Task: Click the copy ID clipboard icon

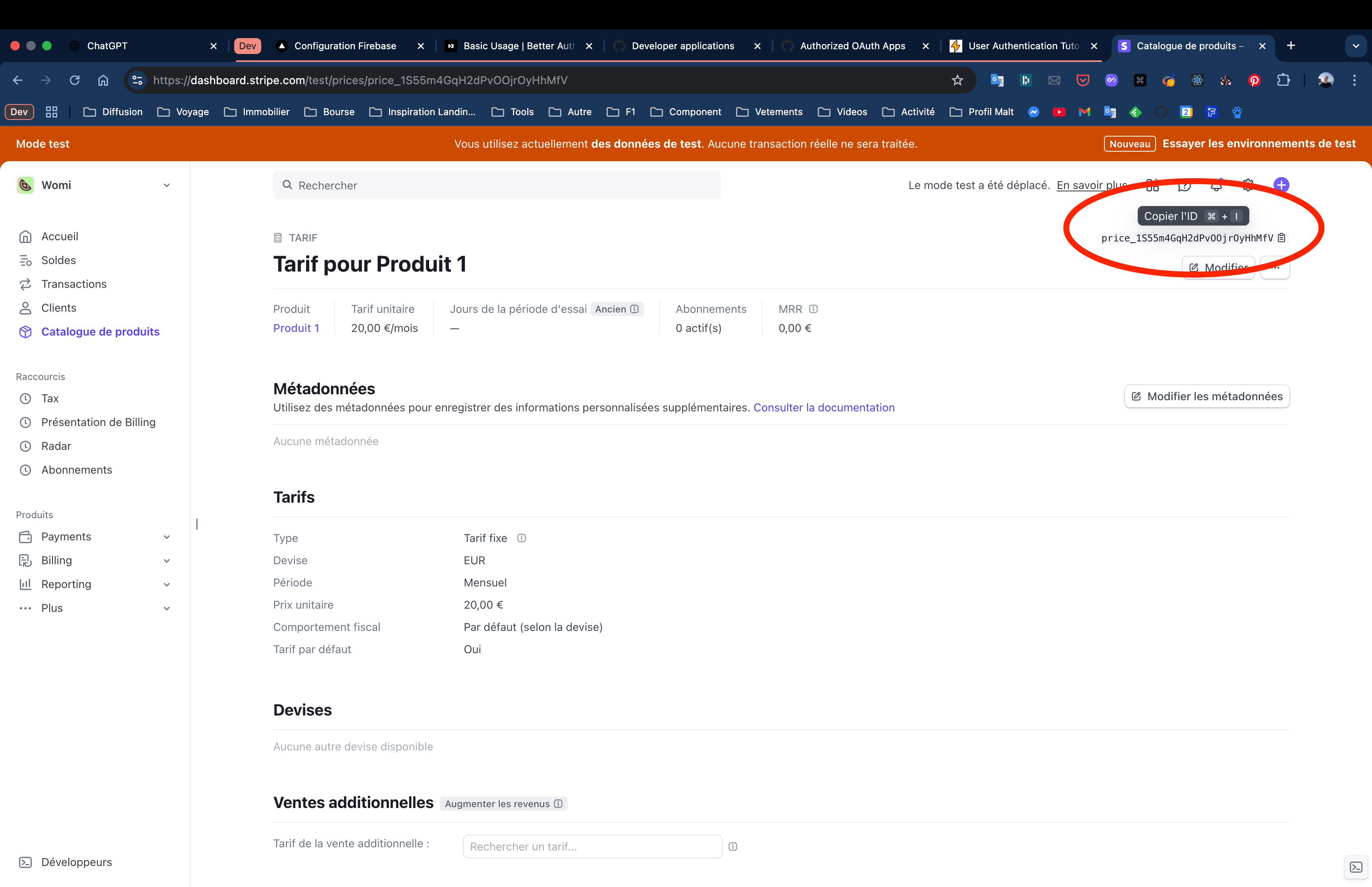Action: pyautogui.click(x=1281, y=238)
